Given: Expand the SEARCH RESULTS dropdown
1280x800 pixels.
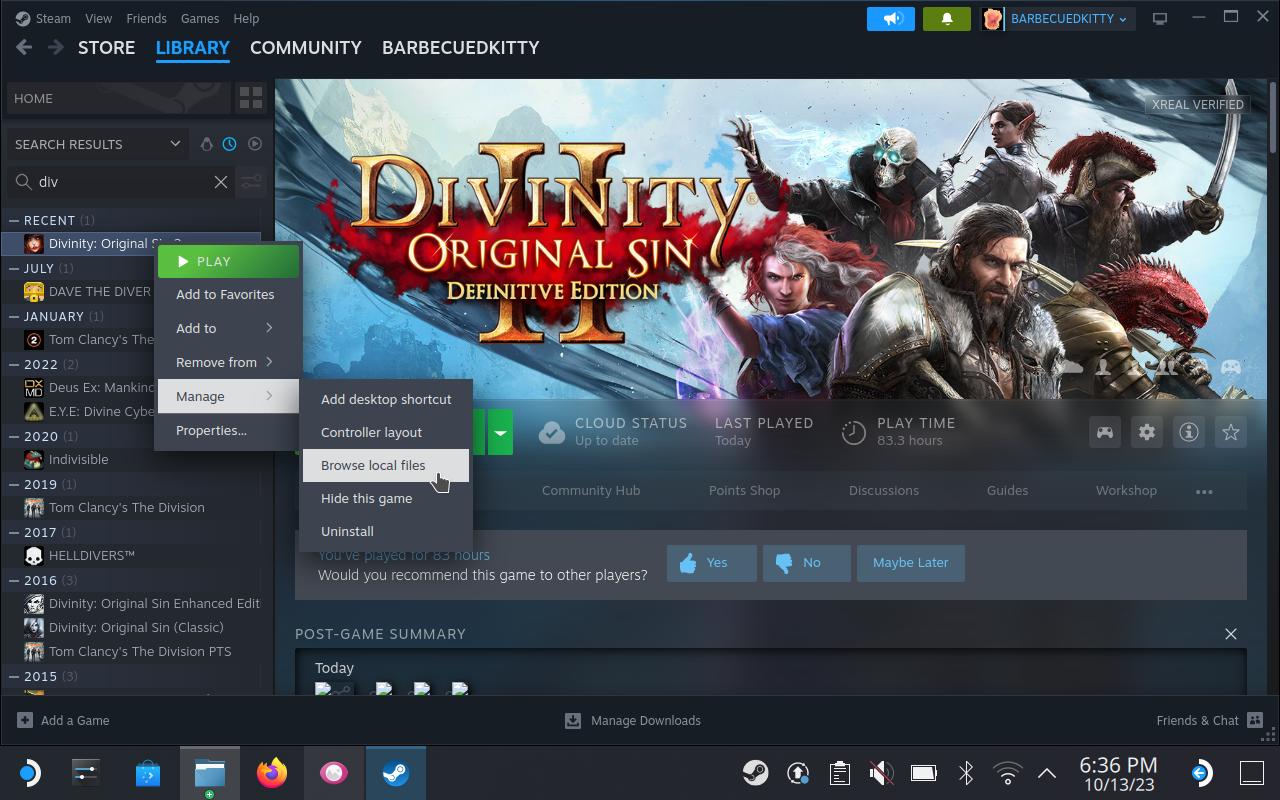Looking at the screenshot, I should [95, 143].
